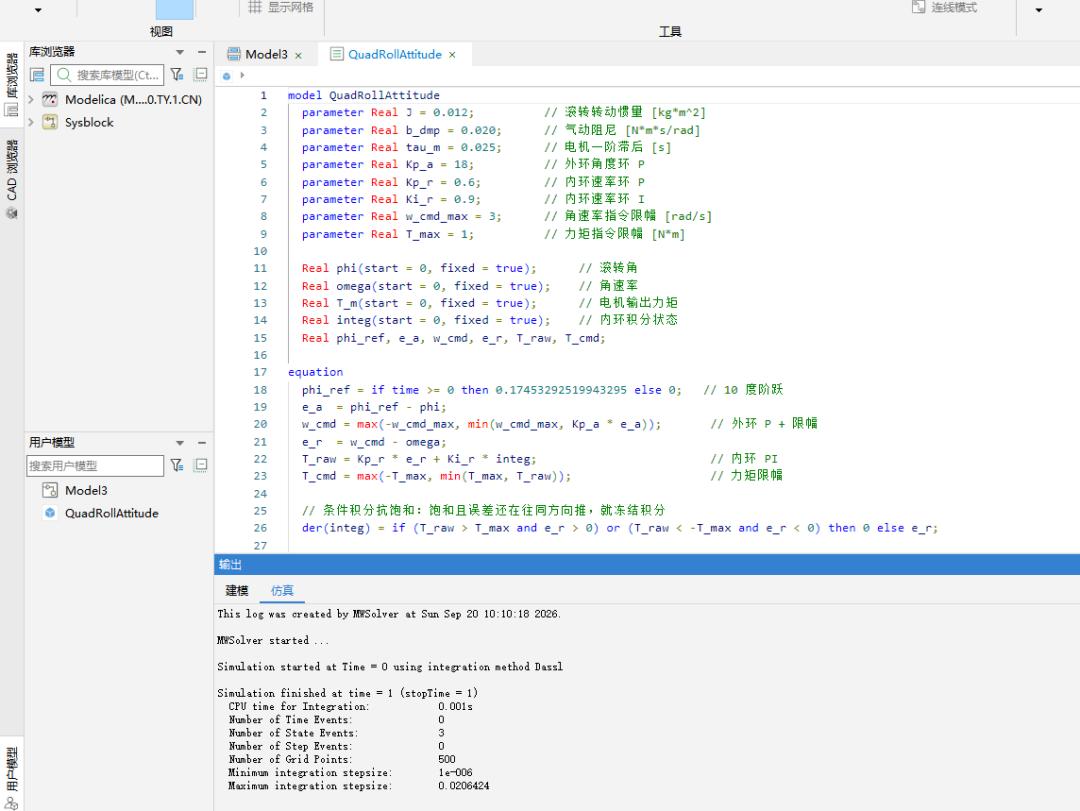This screenshot has height=811, width=1080.
Task: Click the 'w_cmd = max(' equation line
Action: (481, 424)
